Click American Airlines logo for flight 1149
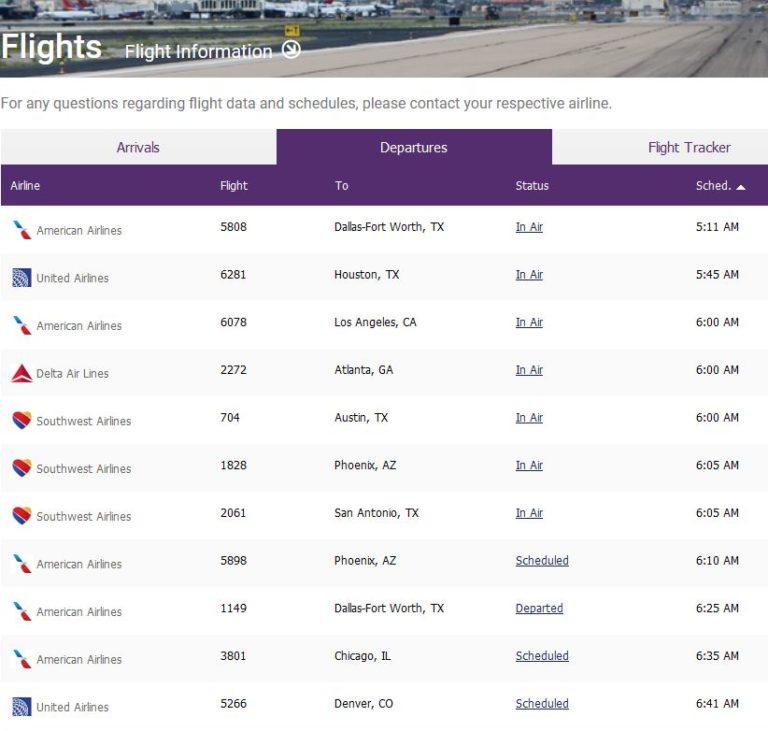Viewport: 768px width, 731px height. [x=22, y=611]
